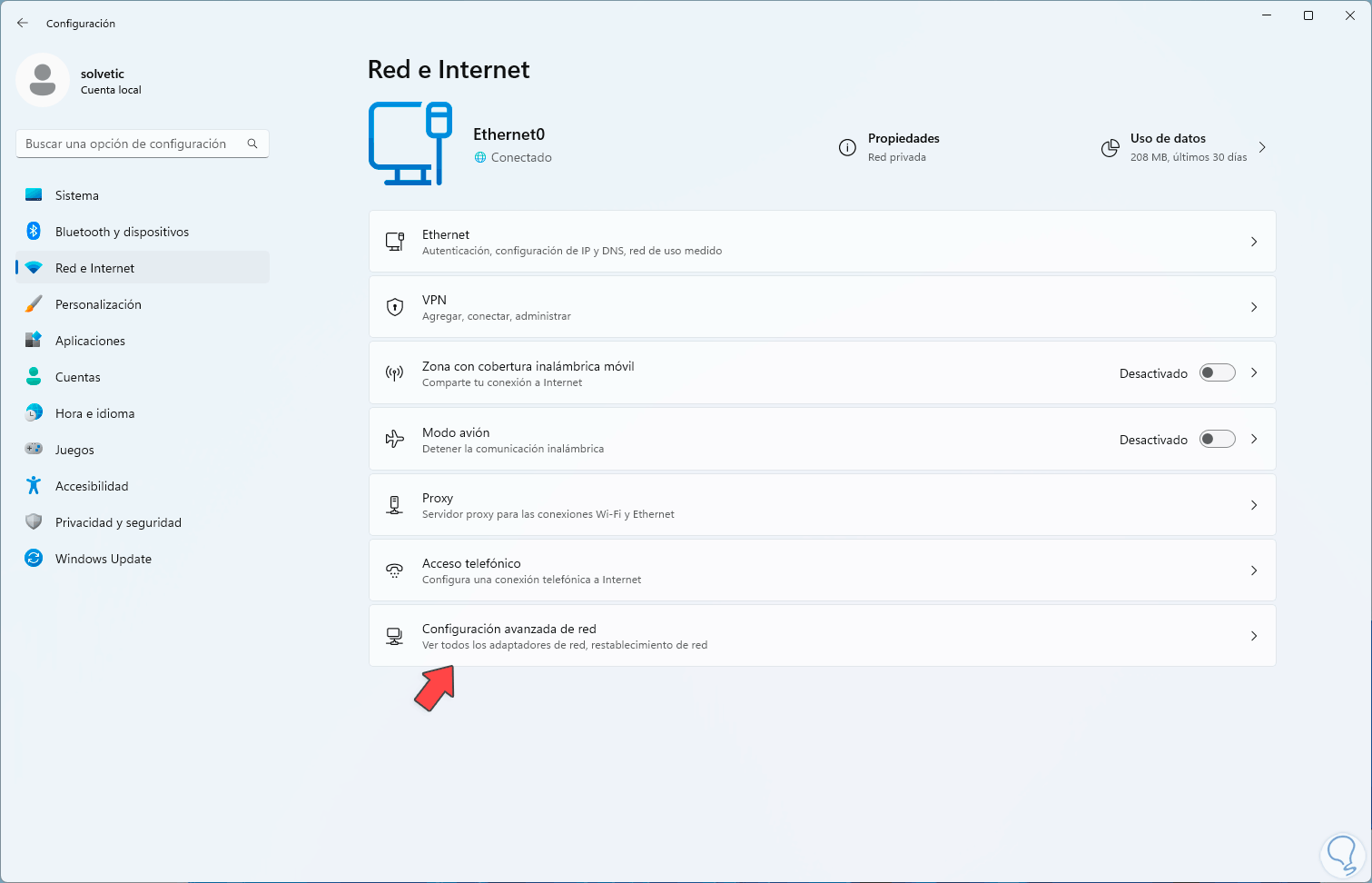Click the Conectado status text
The height and width of the screenshot is (883, 1372).
[521, 157]
